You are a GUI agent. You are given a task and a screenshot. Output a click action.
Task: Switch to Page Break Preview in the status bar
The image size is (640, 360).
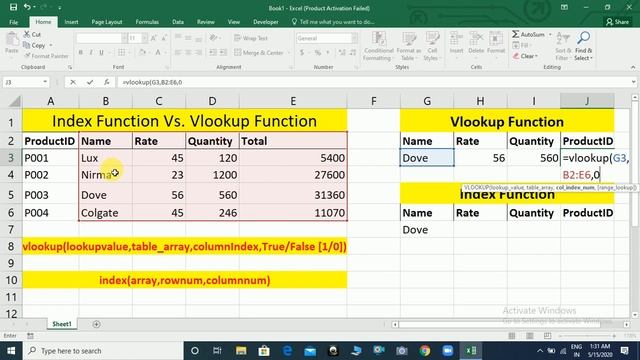[547, 336]
